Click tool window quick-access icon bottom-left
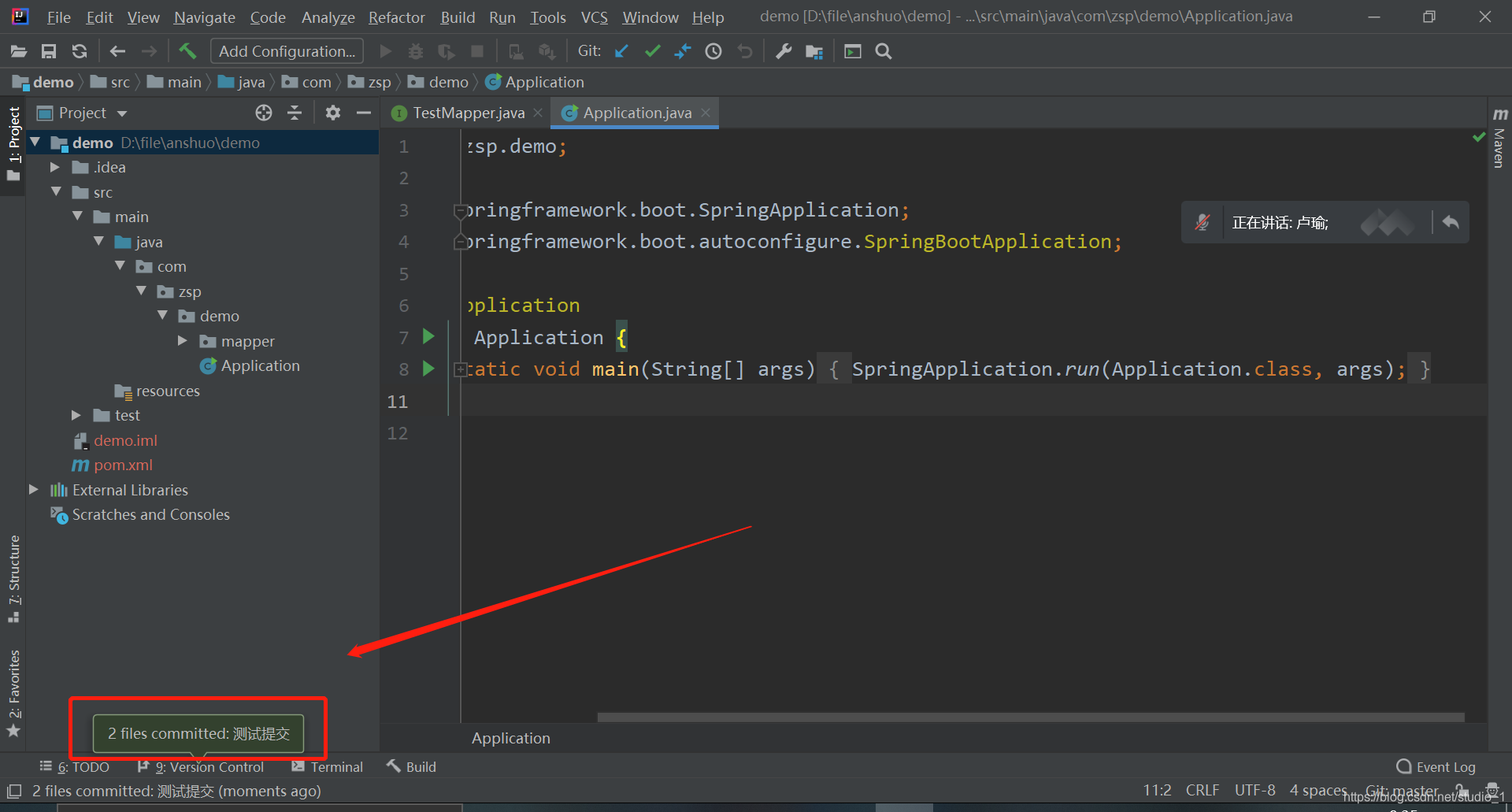 click(14, 791)
